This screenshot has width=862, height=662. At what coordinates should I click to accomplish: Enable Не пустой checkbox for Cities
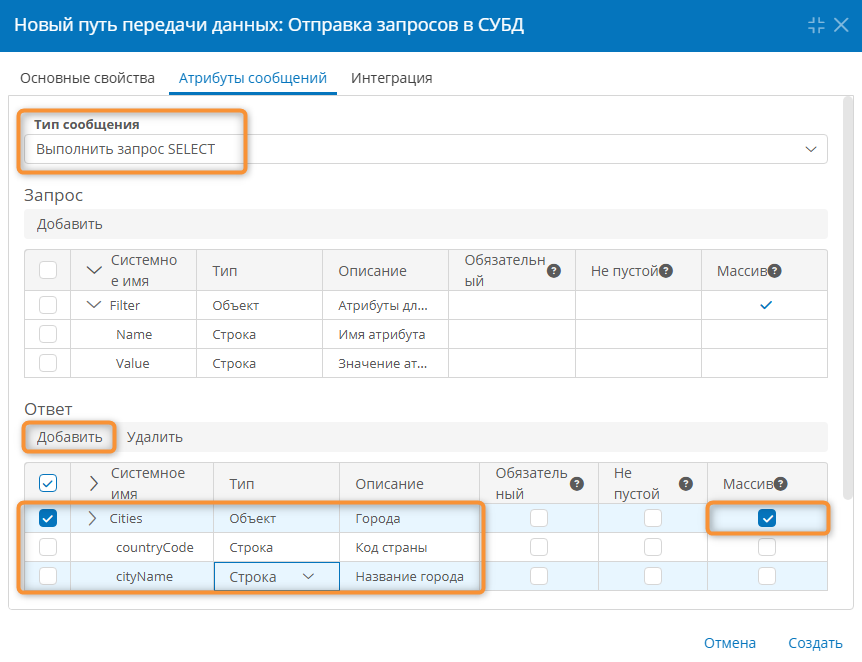(653, 518)
